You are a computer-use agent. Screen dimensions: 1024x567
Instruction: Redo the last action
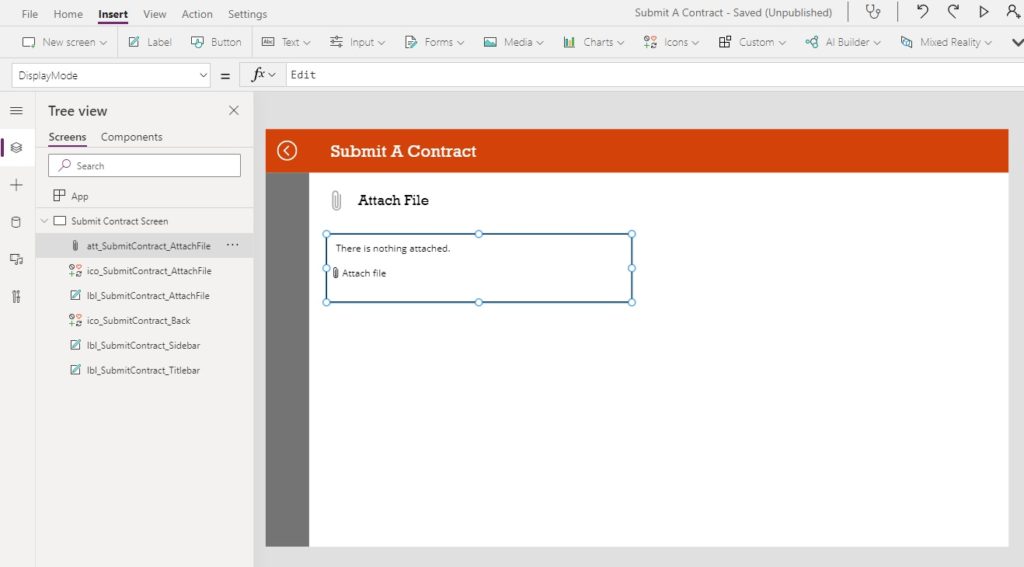953,12
